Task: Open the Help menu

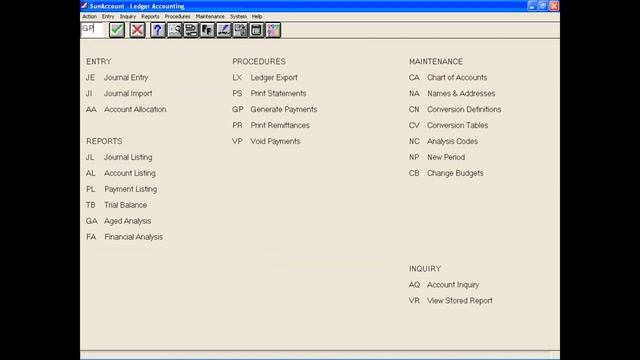Action: tap(257, 16)
